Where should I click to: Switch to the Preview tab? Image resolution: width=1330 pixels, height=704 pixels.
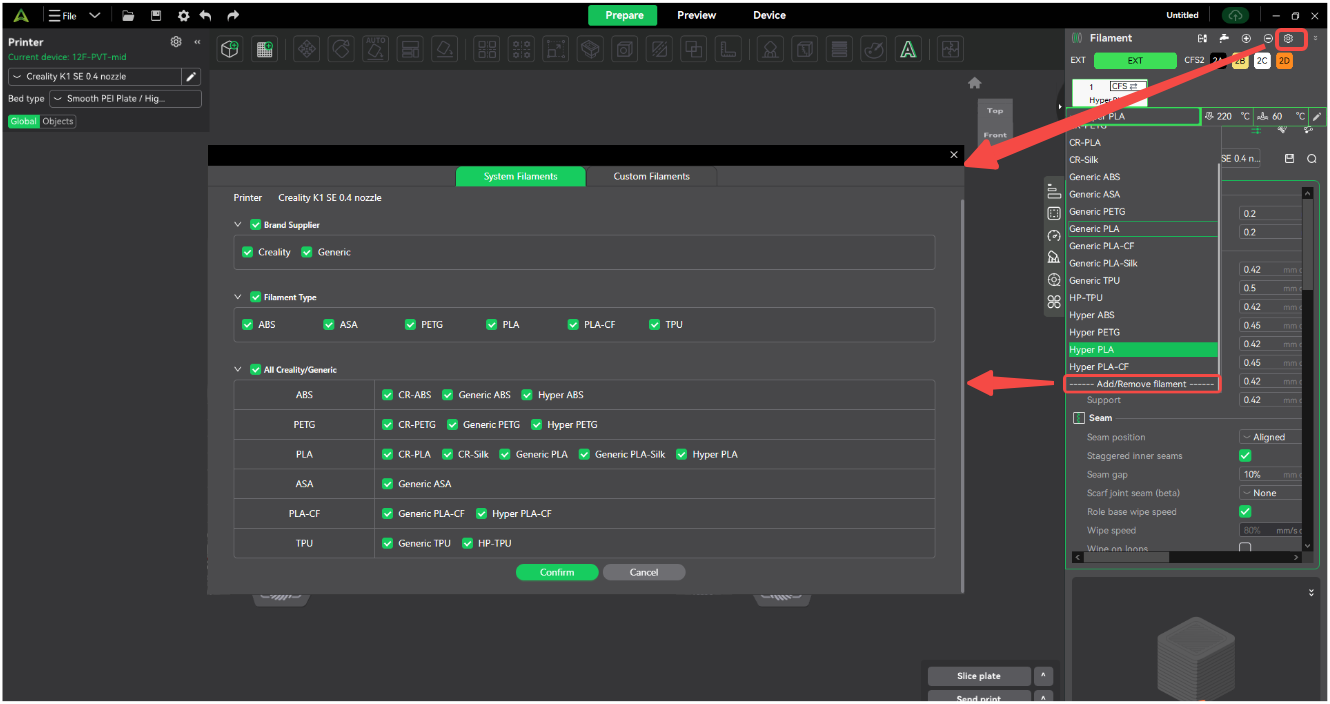pos(696,15)
